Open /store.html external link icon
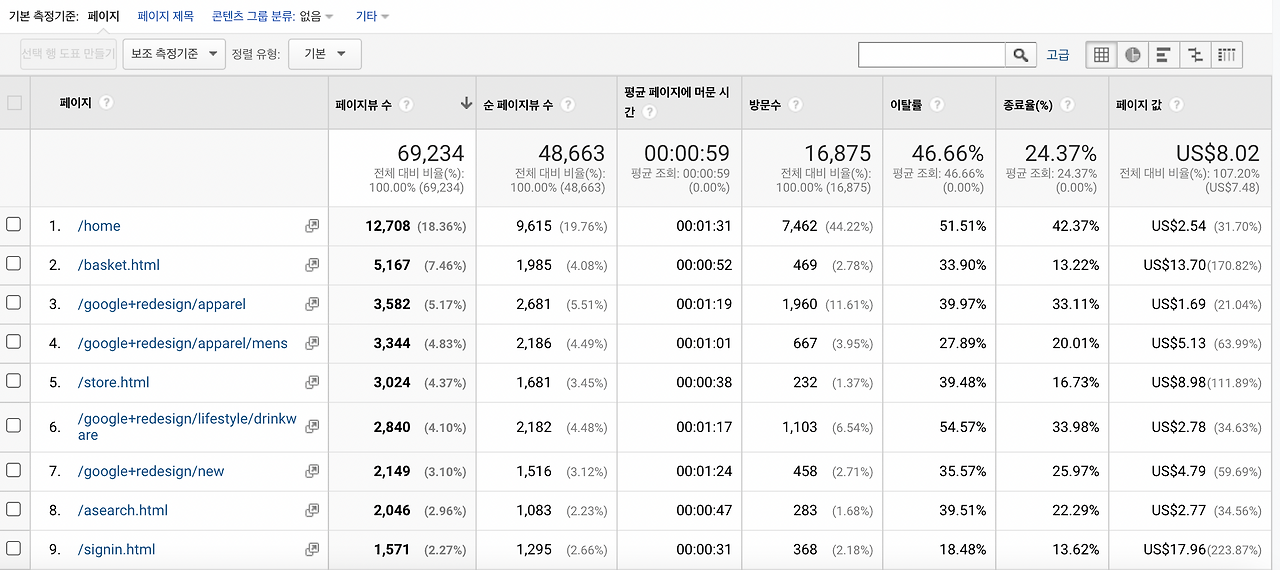This screenshot has width=1280, height=570. 312,382
